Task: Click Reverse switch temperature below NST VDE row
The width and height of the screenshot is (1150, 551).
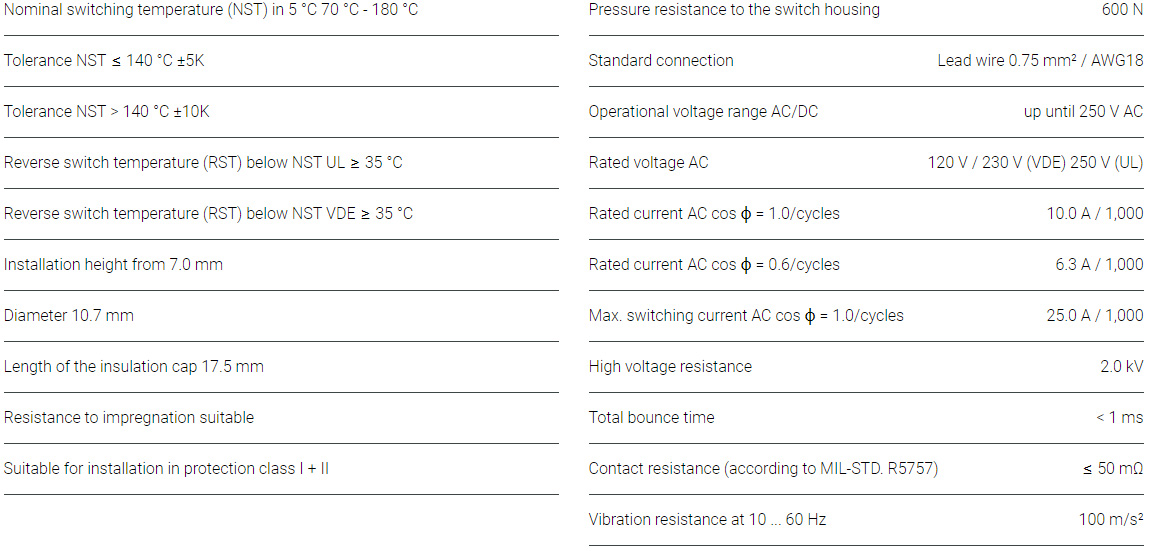Action: point(208,214)
